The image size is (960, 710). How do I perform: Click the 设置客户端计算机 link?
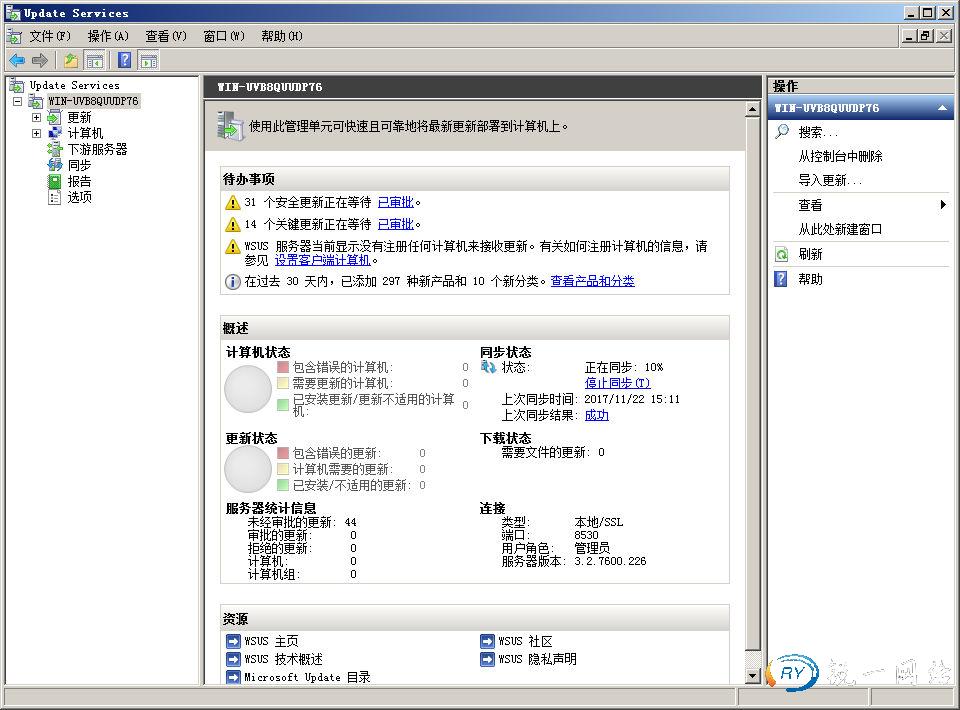322,260
